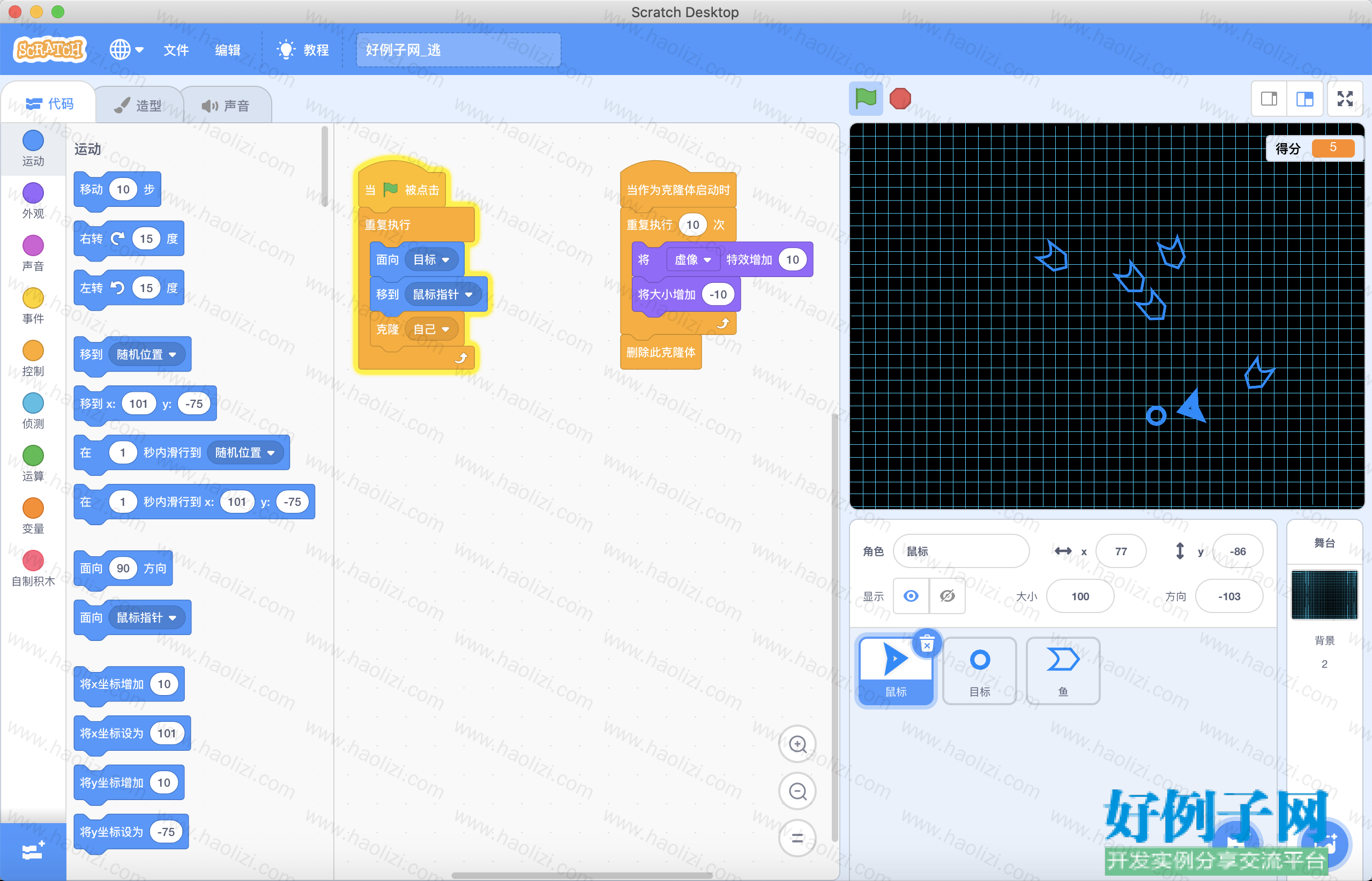Viewport: 1372px width, 881px height.
Task: Click the 当作为克隆体启动时 hat block
Action: (678, 186)
